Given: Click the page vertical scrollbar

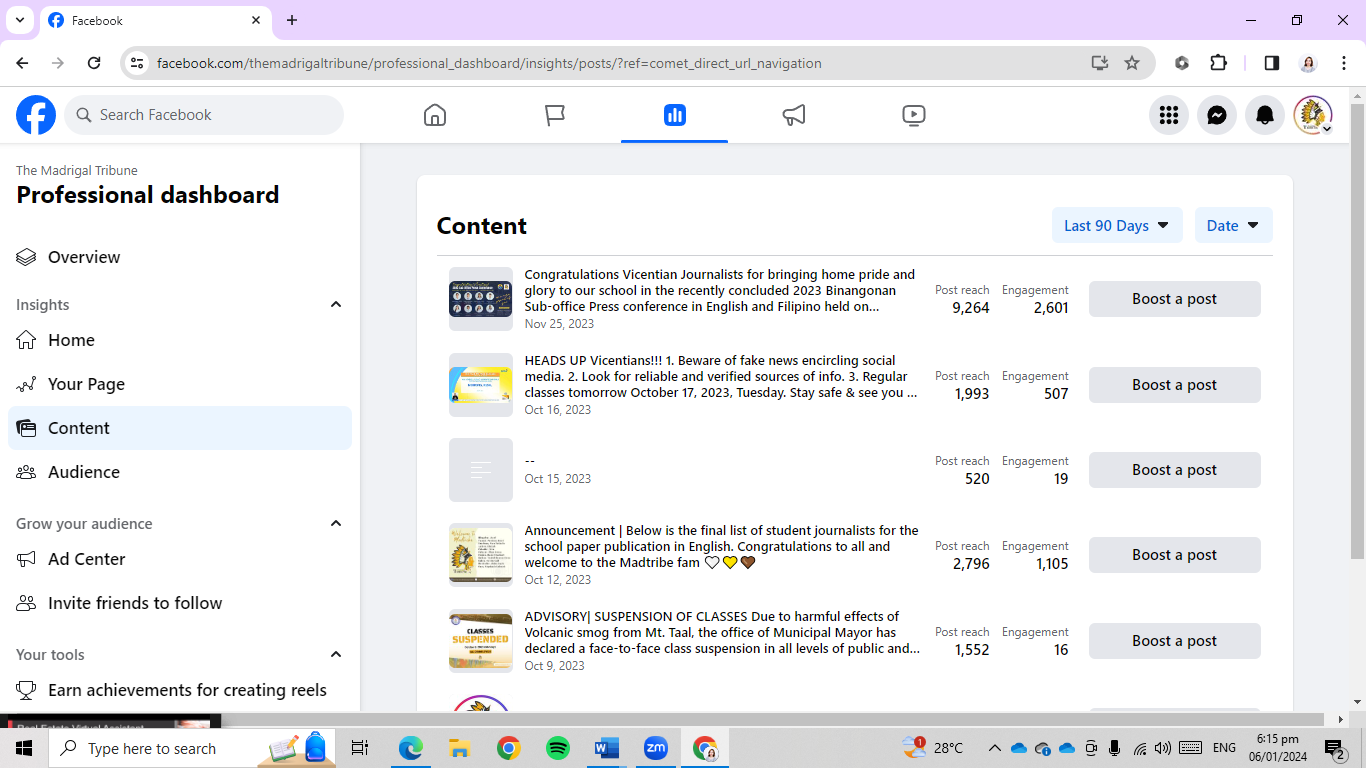Looking at the screenshot, I should click(1357, 330).
